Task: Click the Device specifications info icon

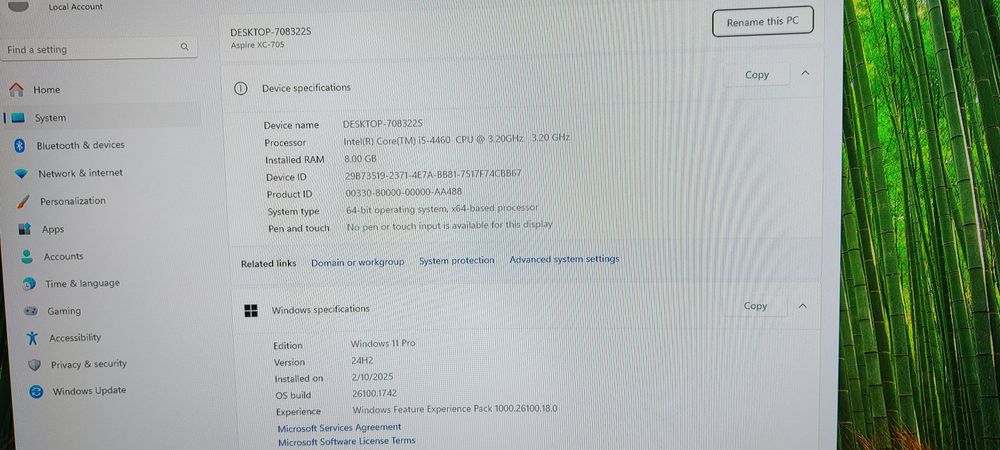Action: tap(240, 89)
